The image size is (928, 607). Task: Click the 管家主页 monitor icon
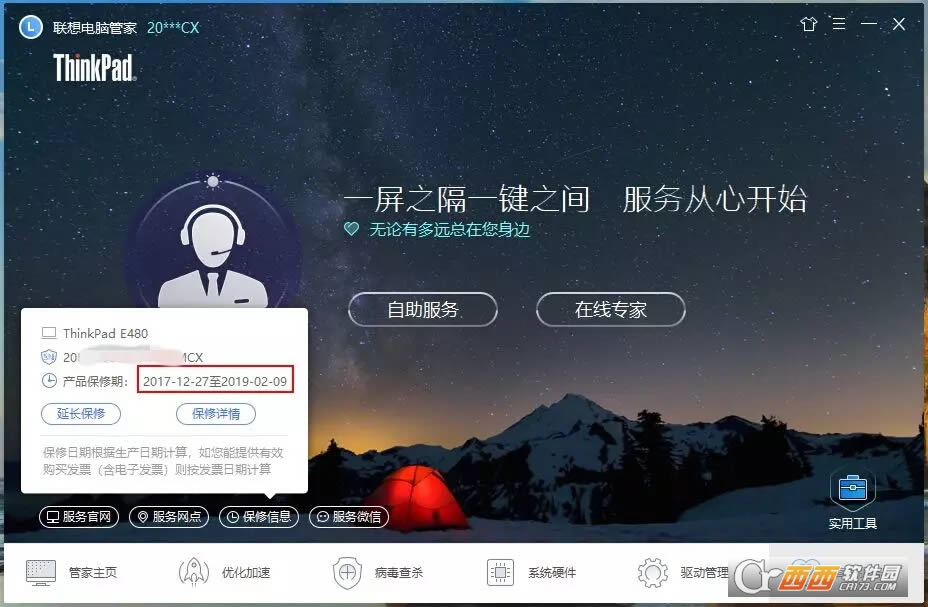[41, 572]
